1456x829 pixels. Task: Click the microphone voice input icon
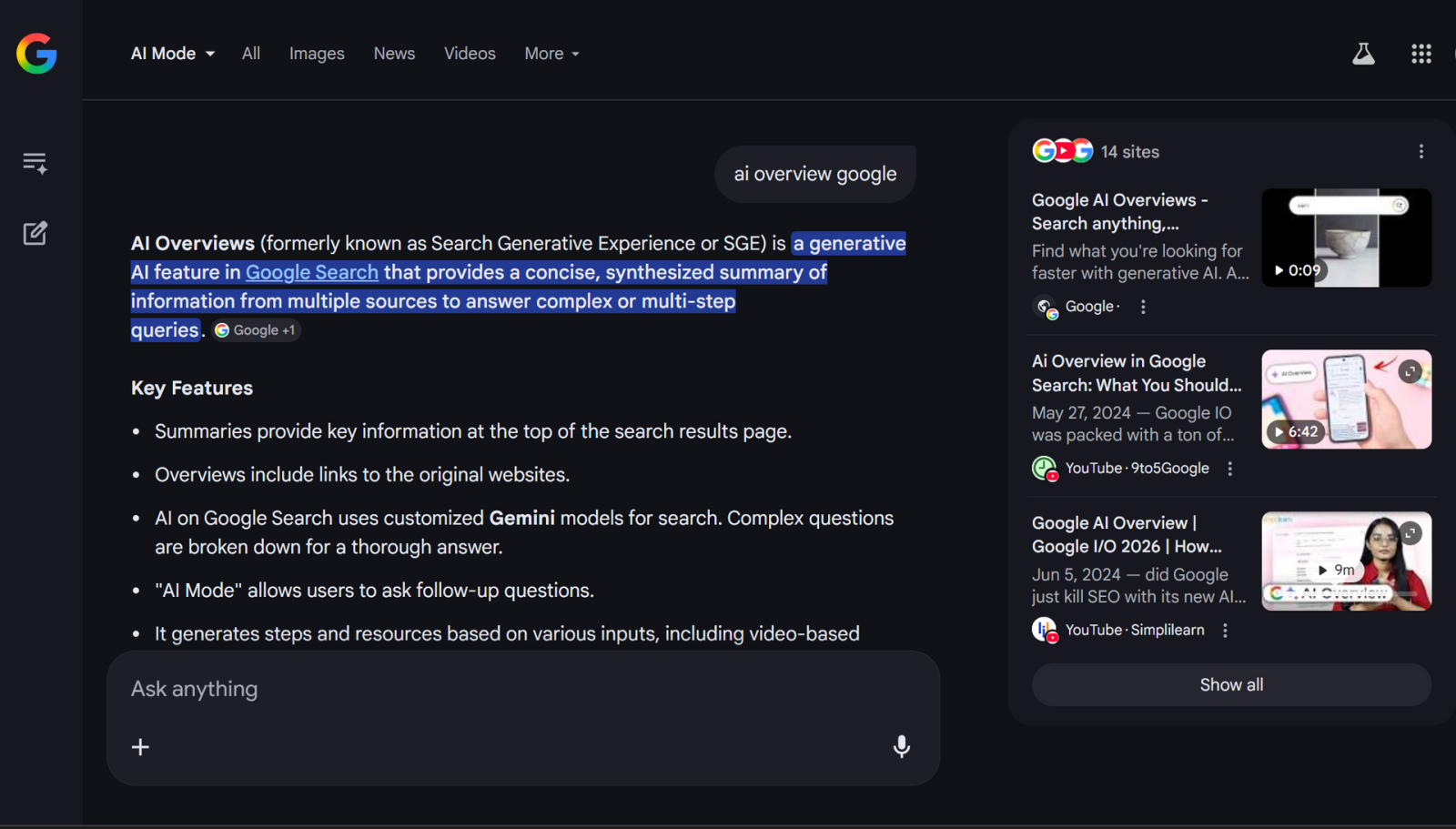[x=901, y=747]
